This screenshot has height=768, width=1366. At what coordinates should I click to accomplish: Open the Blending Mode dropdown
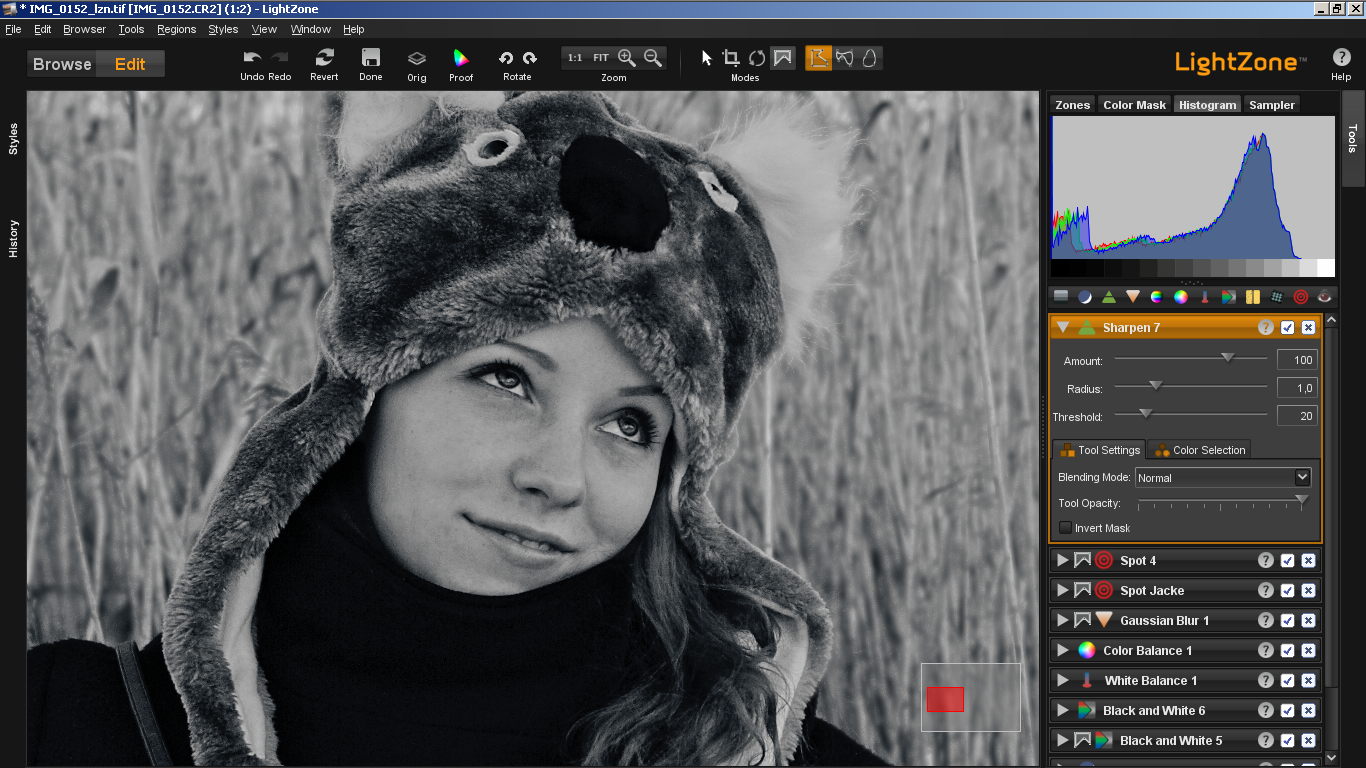tap(1222, 478)
